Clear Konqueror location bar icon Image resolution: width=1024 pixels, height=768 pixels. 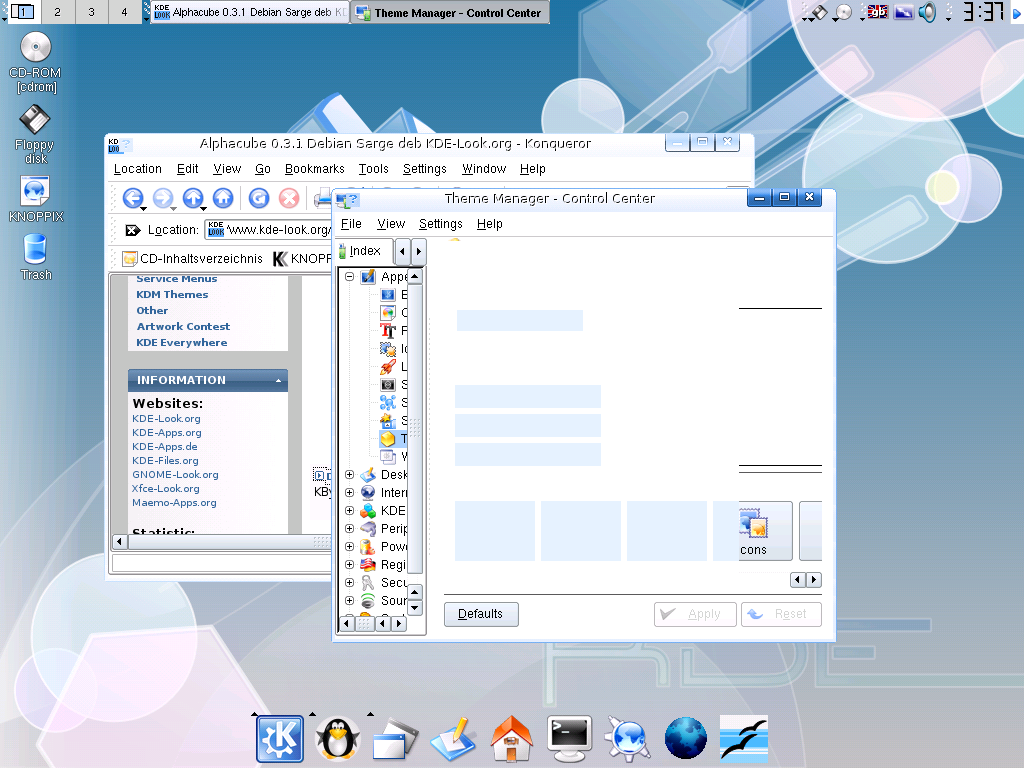coord(133,230)
